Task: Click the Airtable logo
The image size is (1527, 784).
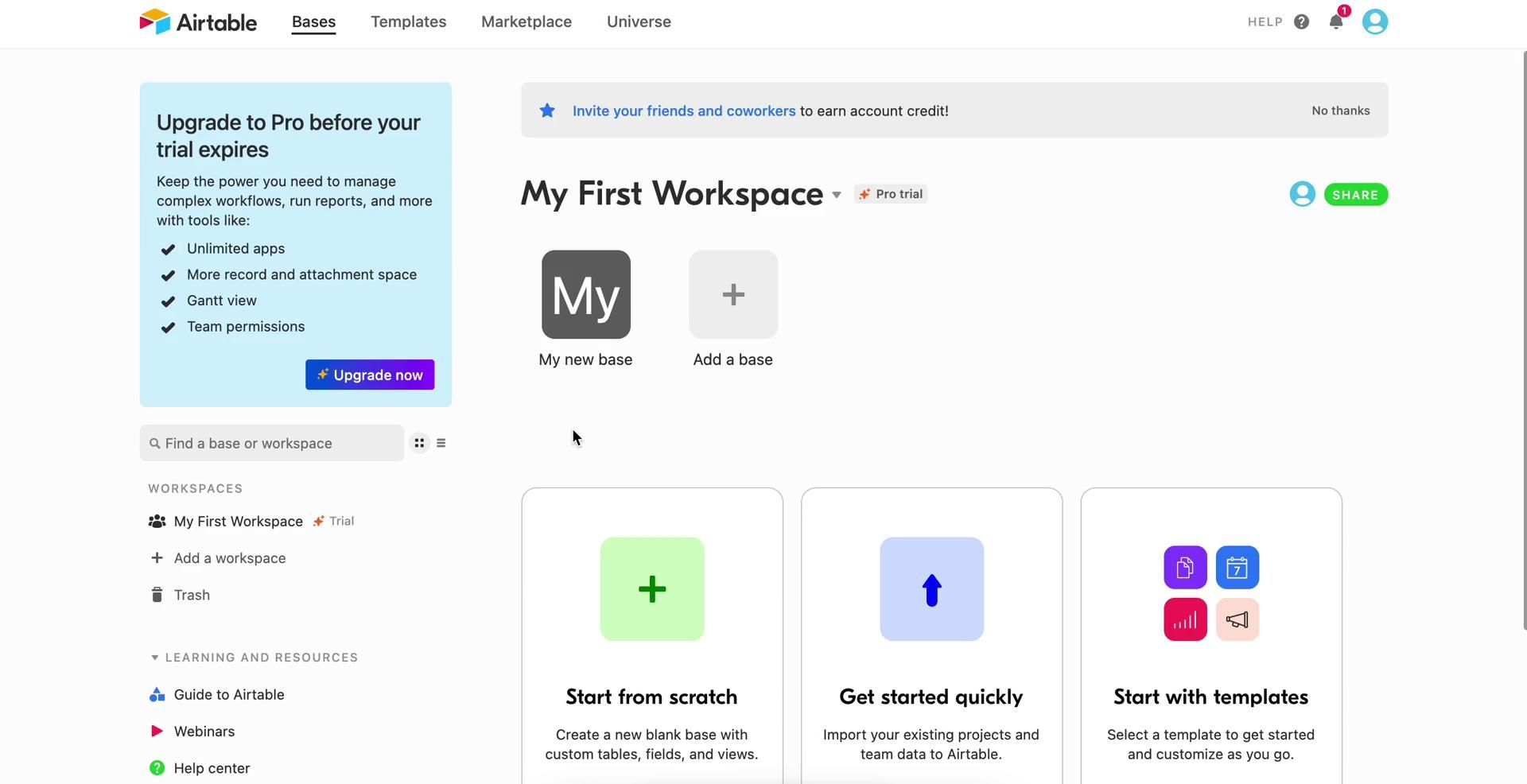Action: pyautogui.click(x=198, y=22)
